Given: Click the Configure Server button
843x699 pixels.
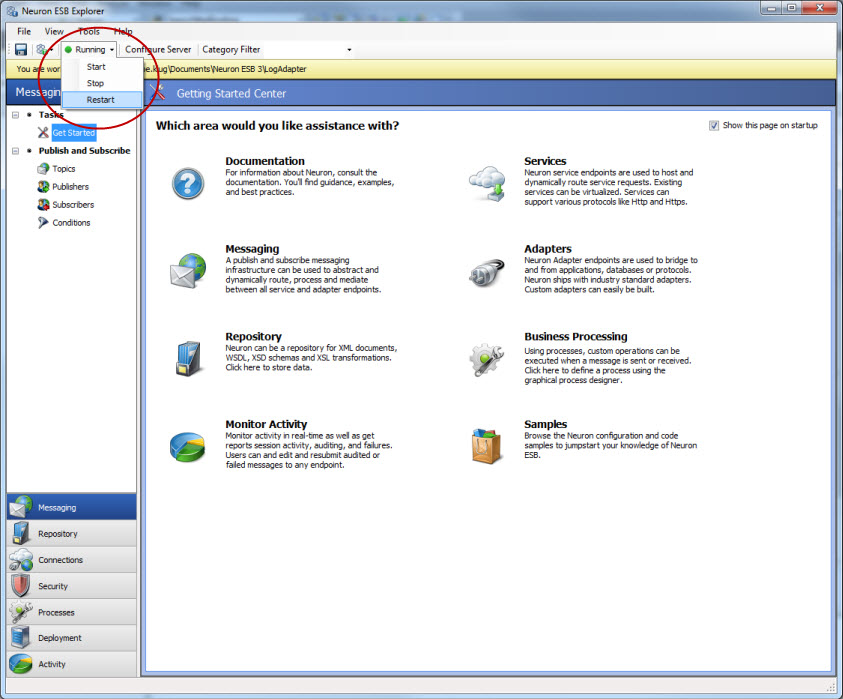Looking at the screenshot, I should tap(158, 49).
